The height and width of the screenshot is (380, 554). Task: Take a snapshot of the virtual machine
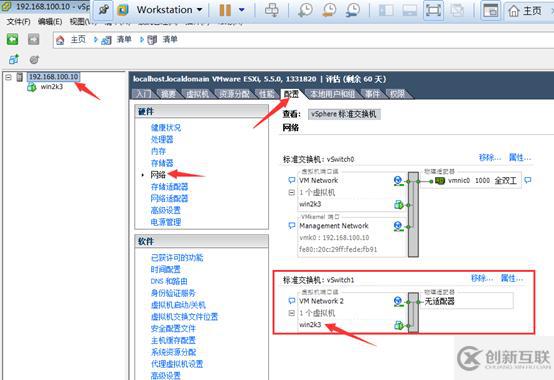click(305, 10)
